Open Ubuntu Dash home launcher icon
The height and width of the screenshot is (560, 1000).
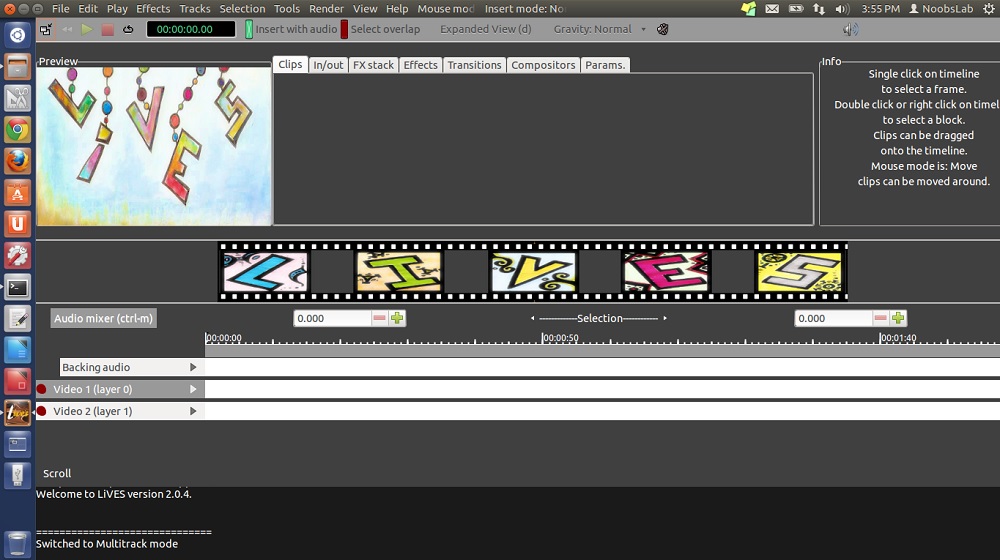[17, 34]
